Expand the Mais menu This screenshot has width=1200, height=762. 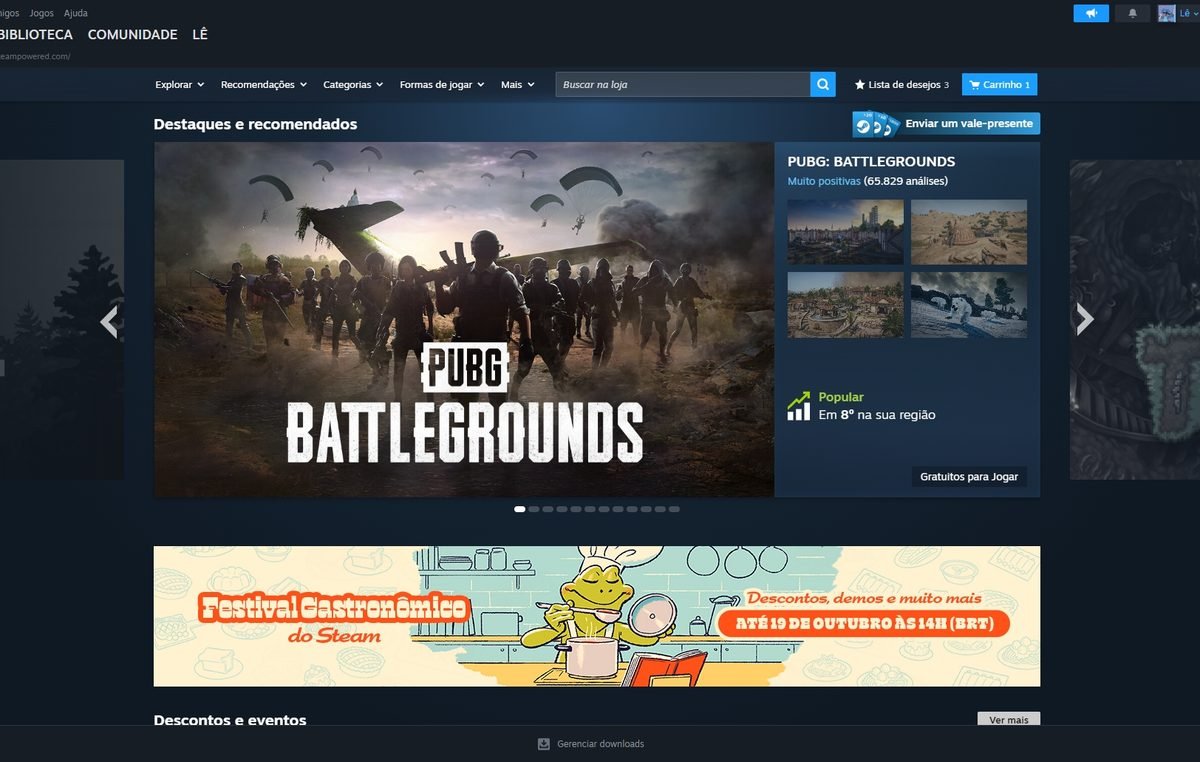pos(518,85)
